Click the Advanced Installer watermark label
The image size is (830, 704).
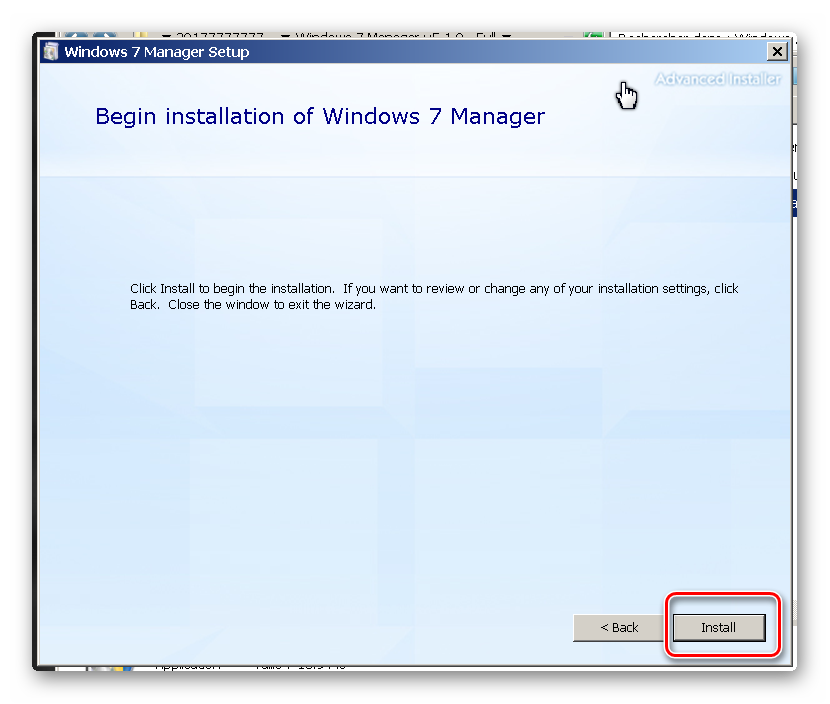pyautogui.click(x=717, y=79)
